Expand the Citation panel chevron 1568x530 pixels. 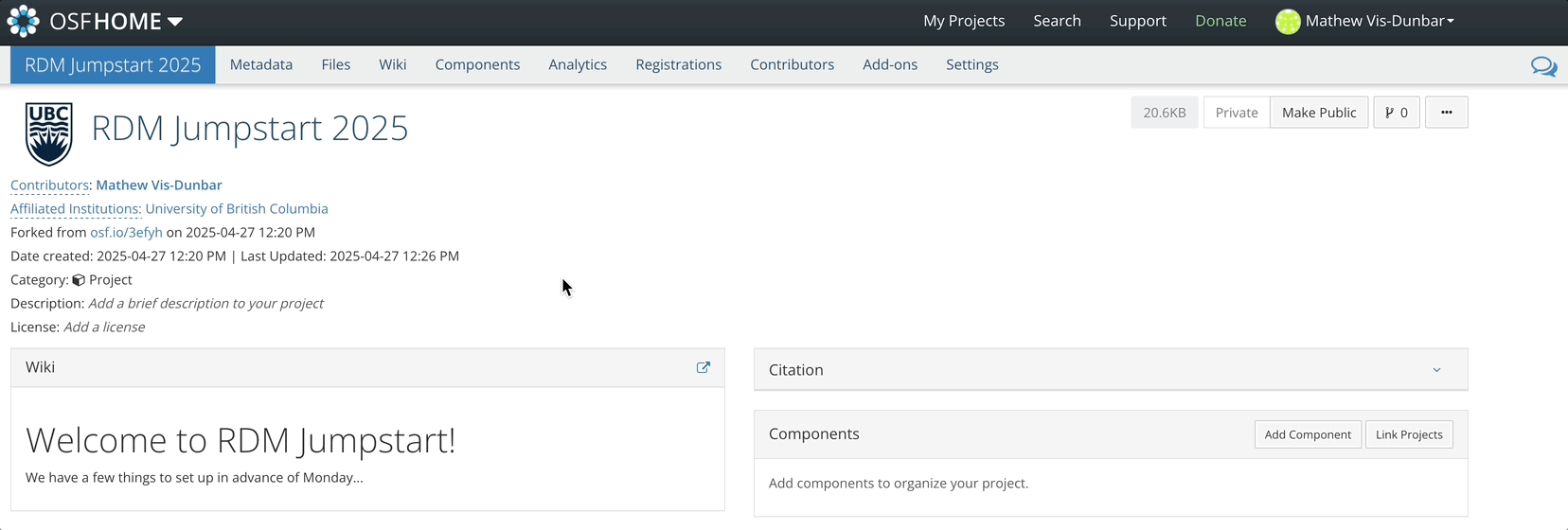pos(1436,370)
